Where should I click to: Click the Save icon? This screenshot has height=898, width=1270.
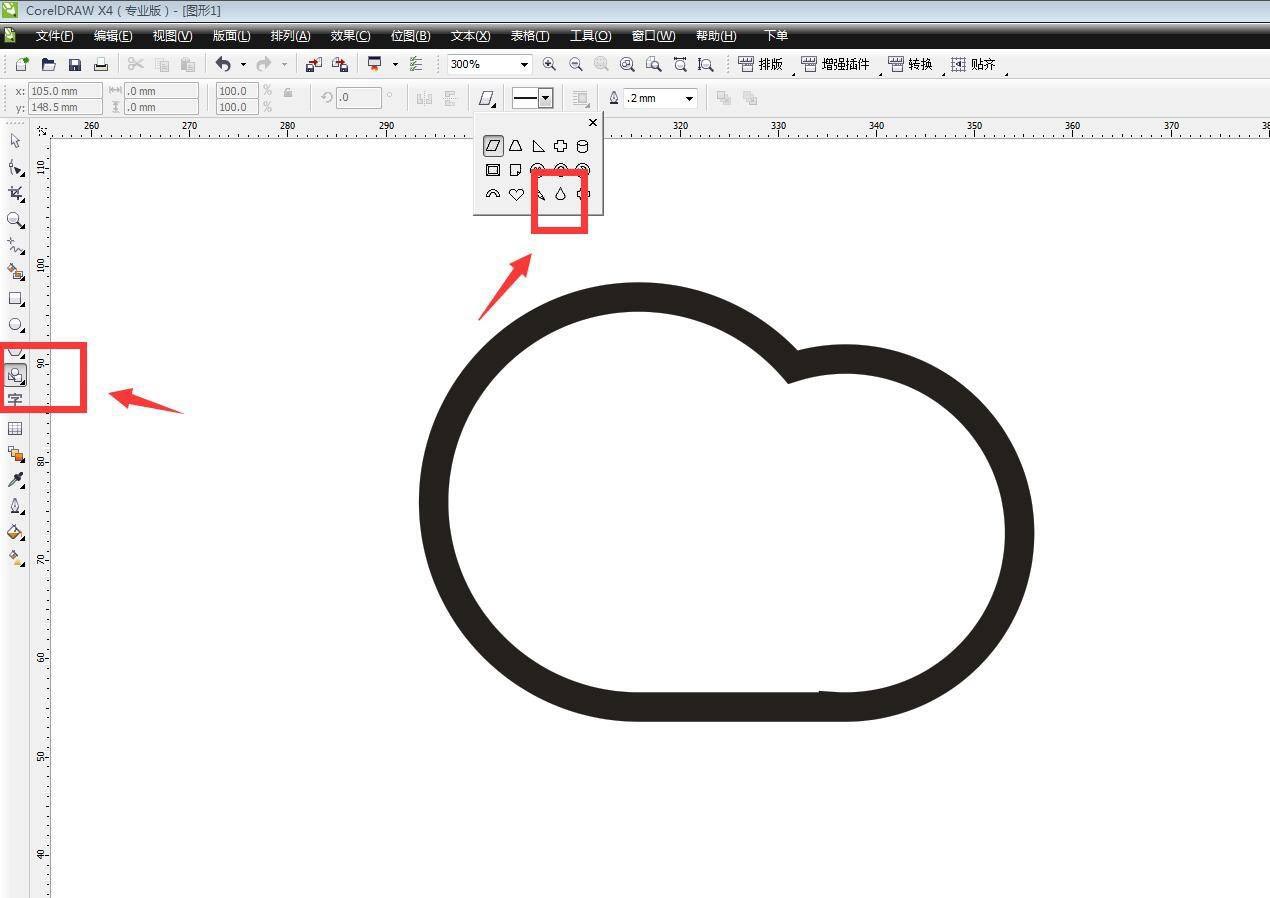[x=74, y=64]
